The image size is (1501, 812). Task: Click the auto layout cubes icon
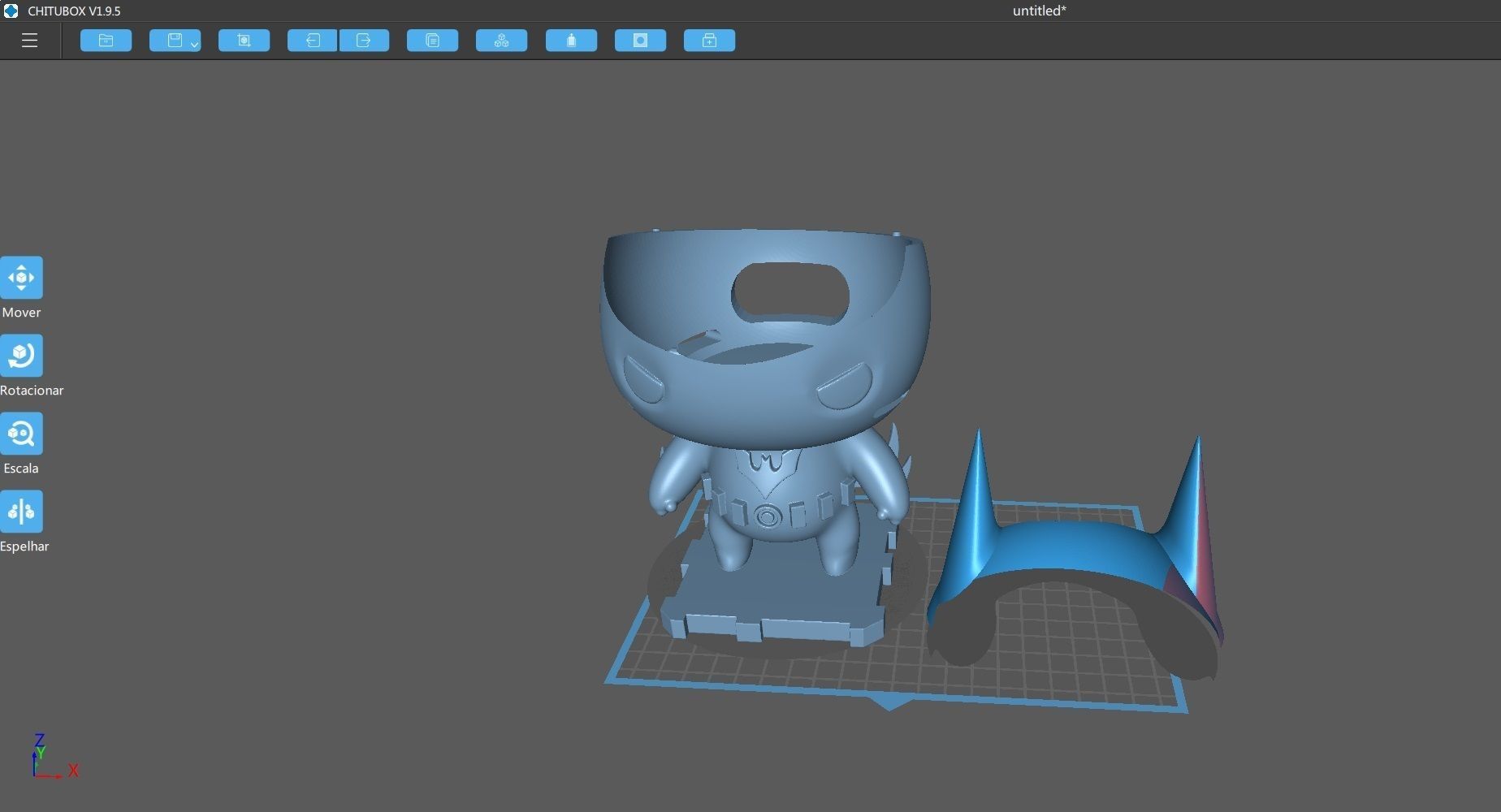pyautogui.click(x=501, y=41)
